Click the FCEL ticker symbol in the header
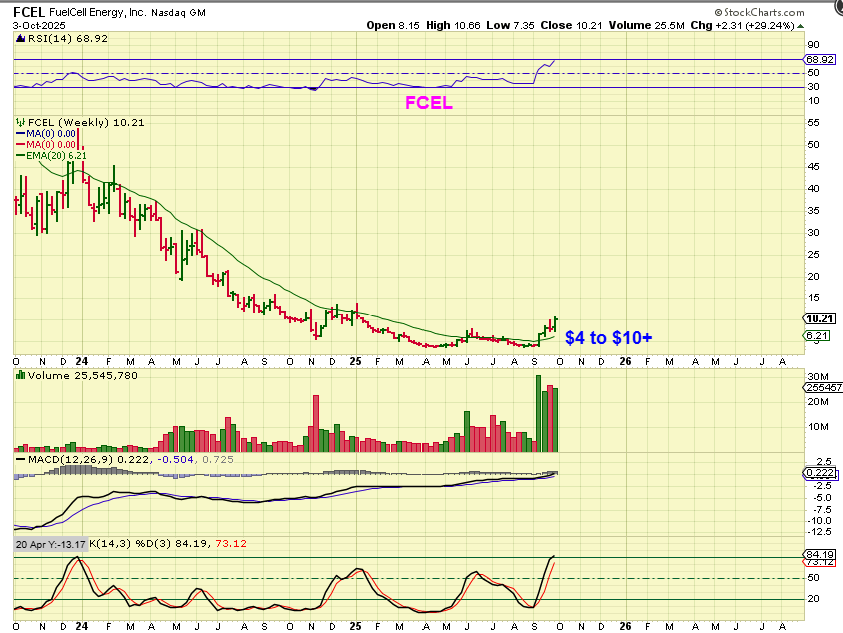Image resolution: width=843 pixels, height=633 pixels. click(29, 12)
